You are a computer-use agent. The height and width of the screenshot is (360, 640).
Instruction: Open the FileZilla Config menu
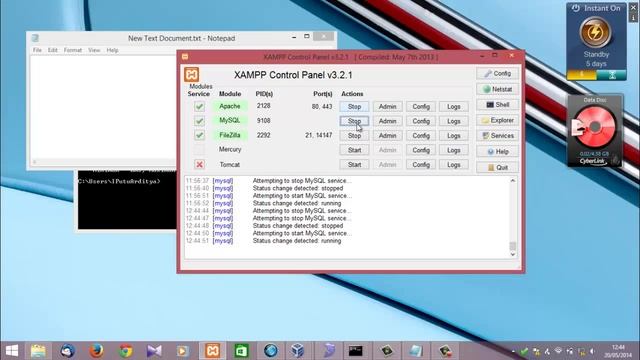tap(421, 136)
